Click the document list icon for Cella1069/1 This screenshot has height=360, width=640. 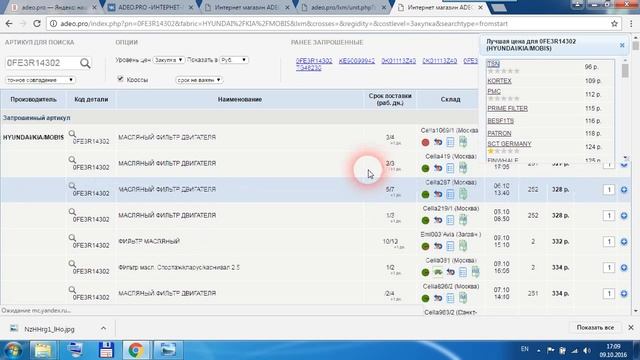click(450, 142)
